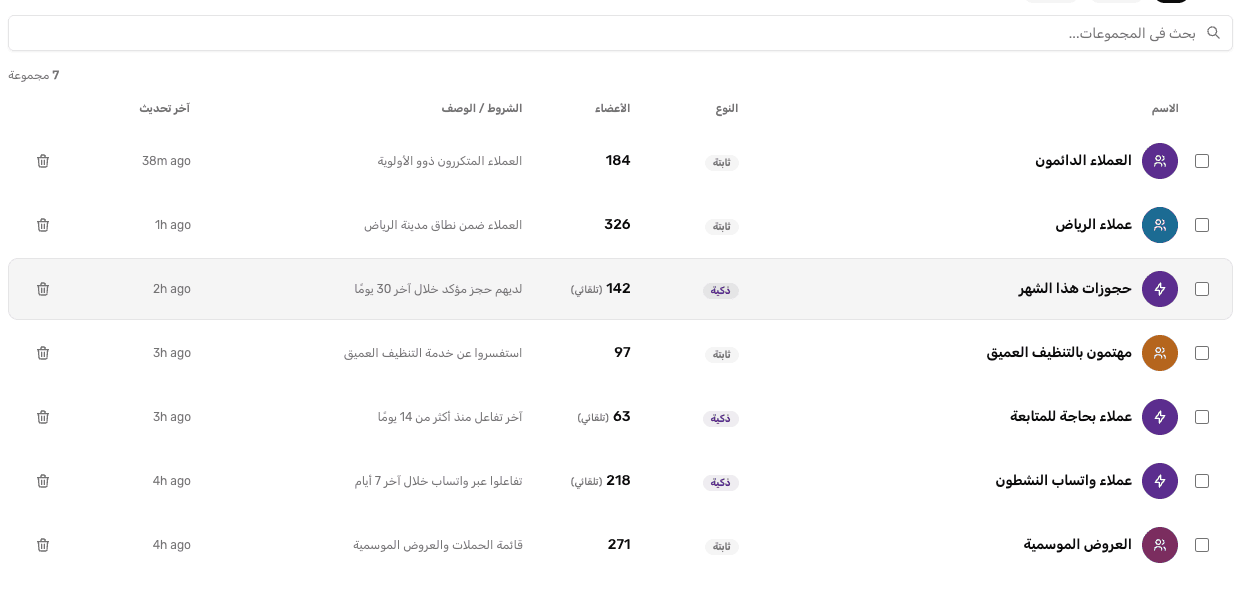Focus the بحث في المجموعات search field
Viewport: 1244px width, 601px height.
click(620, 33)
